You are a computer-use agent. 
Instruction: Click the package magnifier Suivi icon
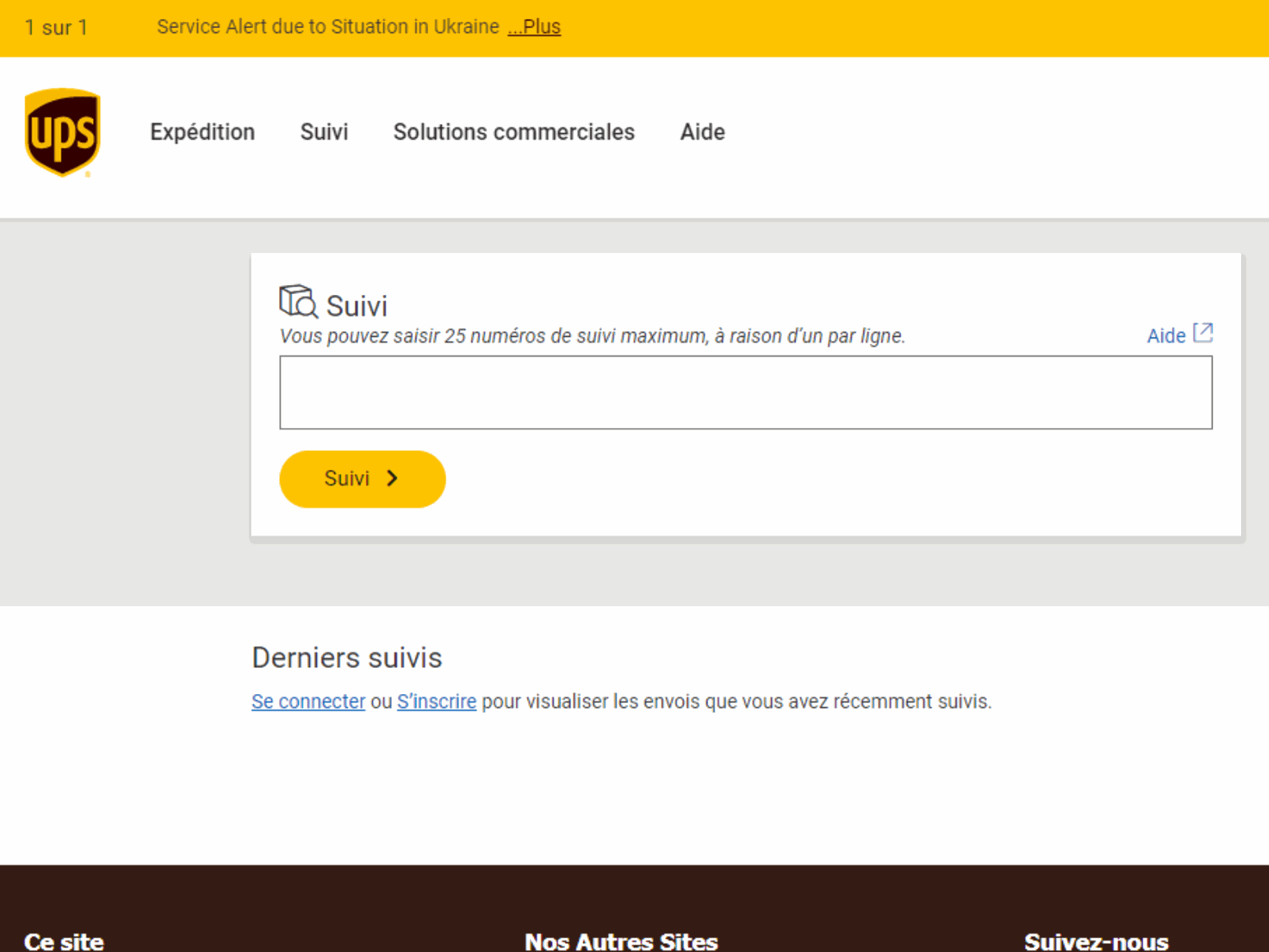pyautogui.click(x=298, y=301)
